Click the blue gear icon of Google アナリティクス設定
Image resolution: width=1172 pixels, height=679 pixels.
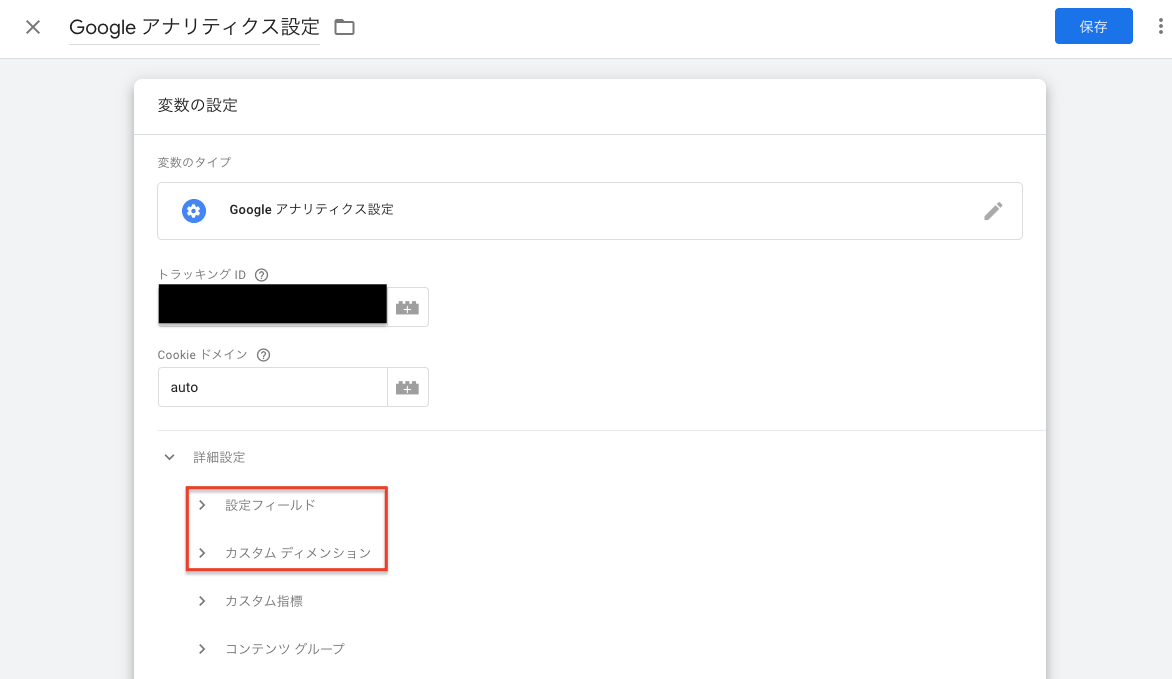click(194, 211)
